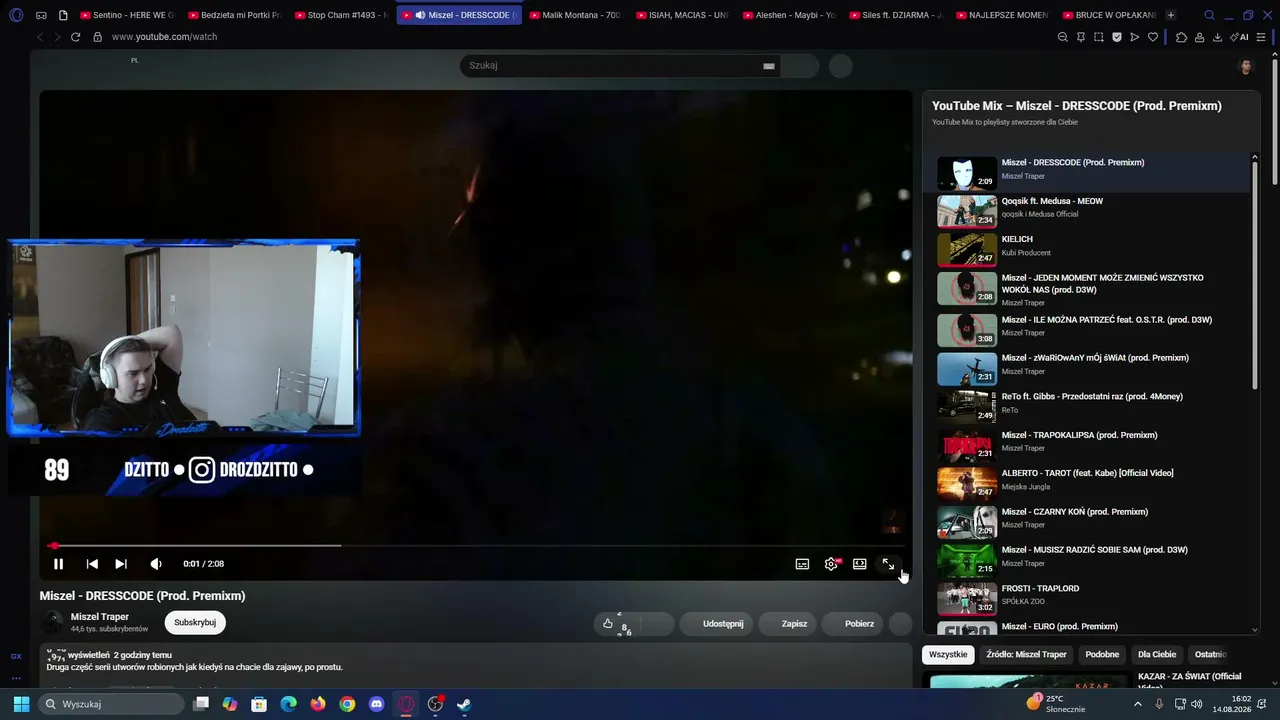Image resolution: width=1280 pixels, height=720 pixels.
Task: Subscribe to Miszel Traper with Subskrybuj
Action: 195,622
